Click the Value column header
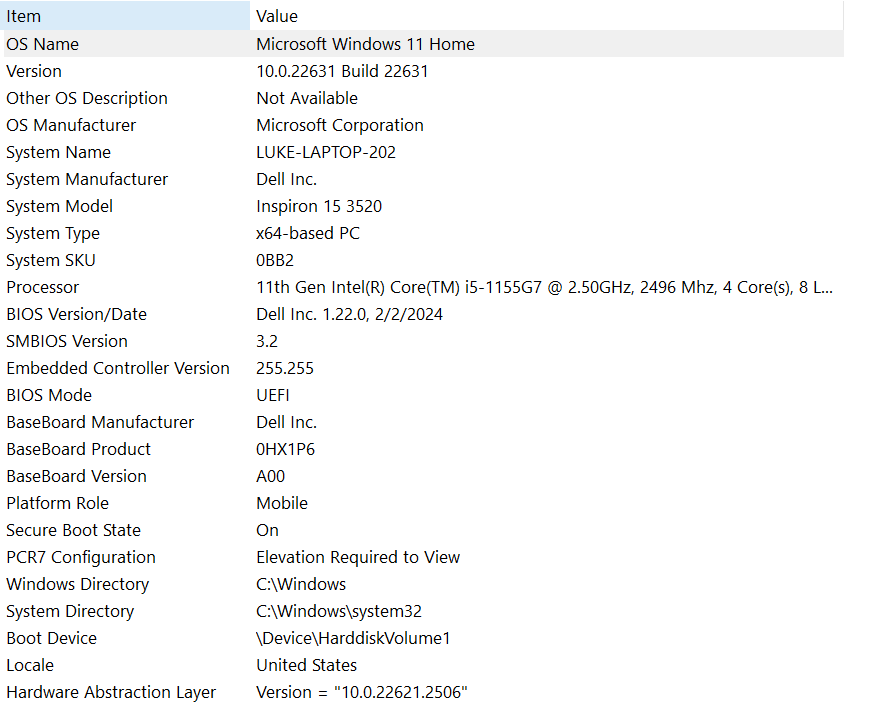The height and width of the screenshot is (702, 872). click(x=547, y=16)
